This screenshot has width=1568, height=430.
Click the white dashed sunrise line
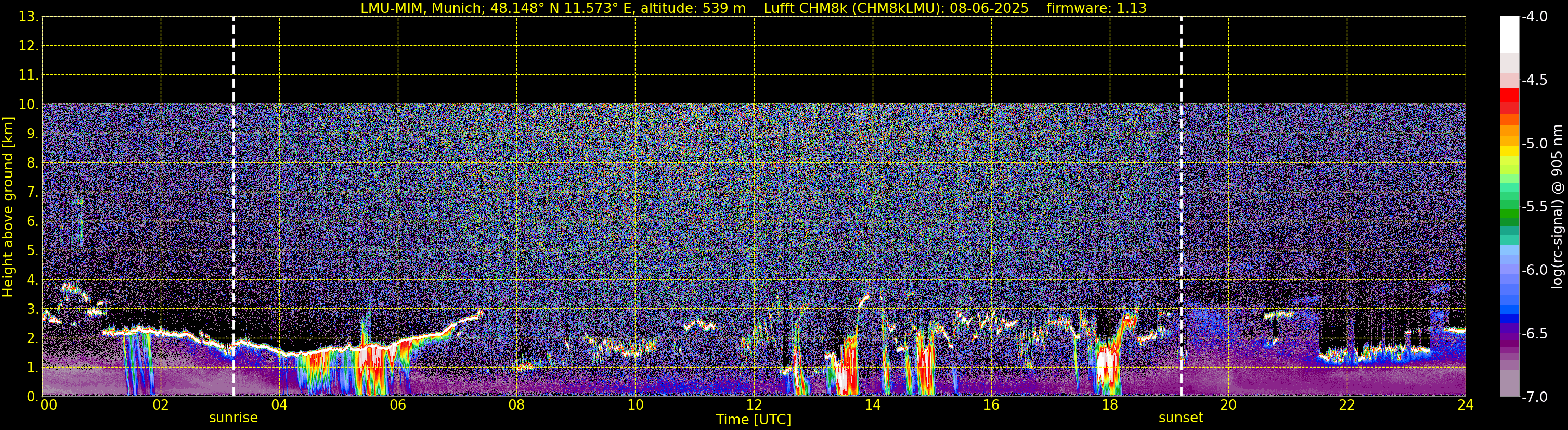click(234, 207)
